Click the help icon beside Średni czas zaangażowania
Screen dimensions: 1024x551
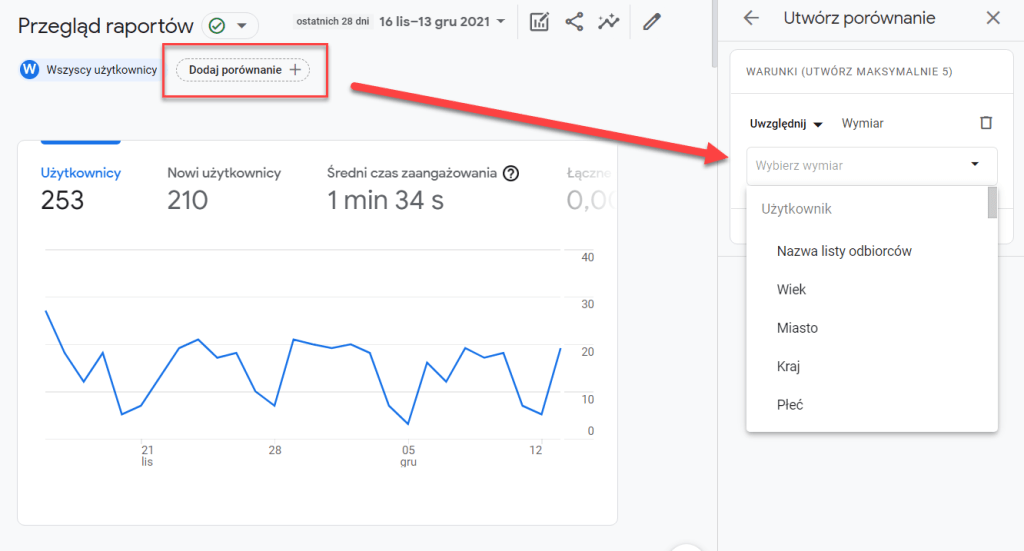point(511,173)
